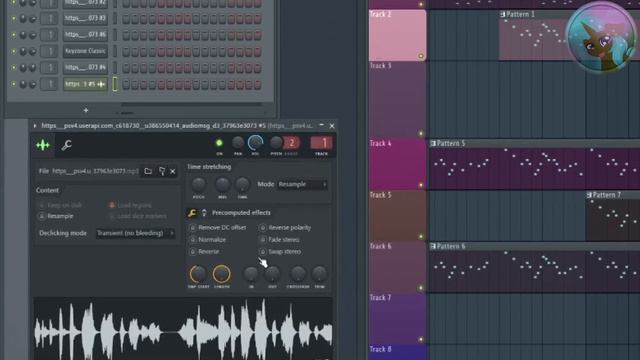640x360 pixels.
Task: Select https 073 #4 channel button
Action: click(x=85, y=68)
